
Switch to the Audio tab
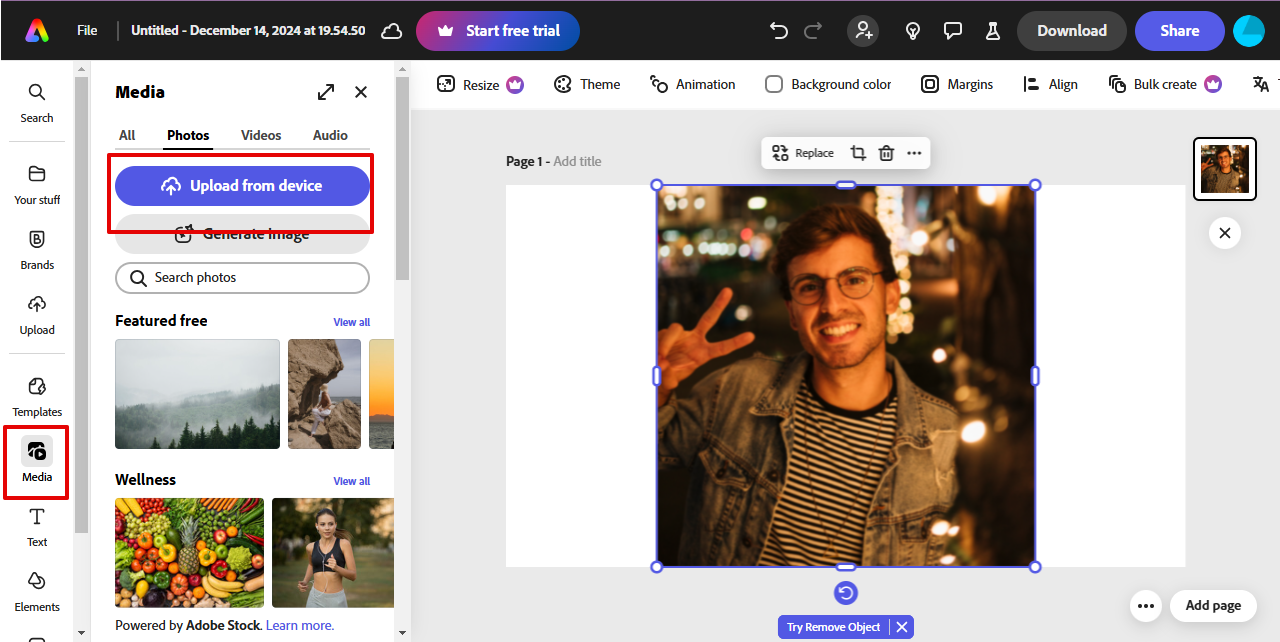330,135
